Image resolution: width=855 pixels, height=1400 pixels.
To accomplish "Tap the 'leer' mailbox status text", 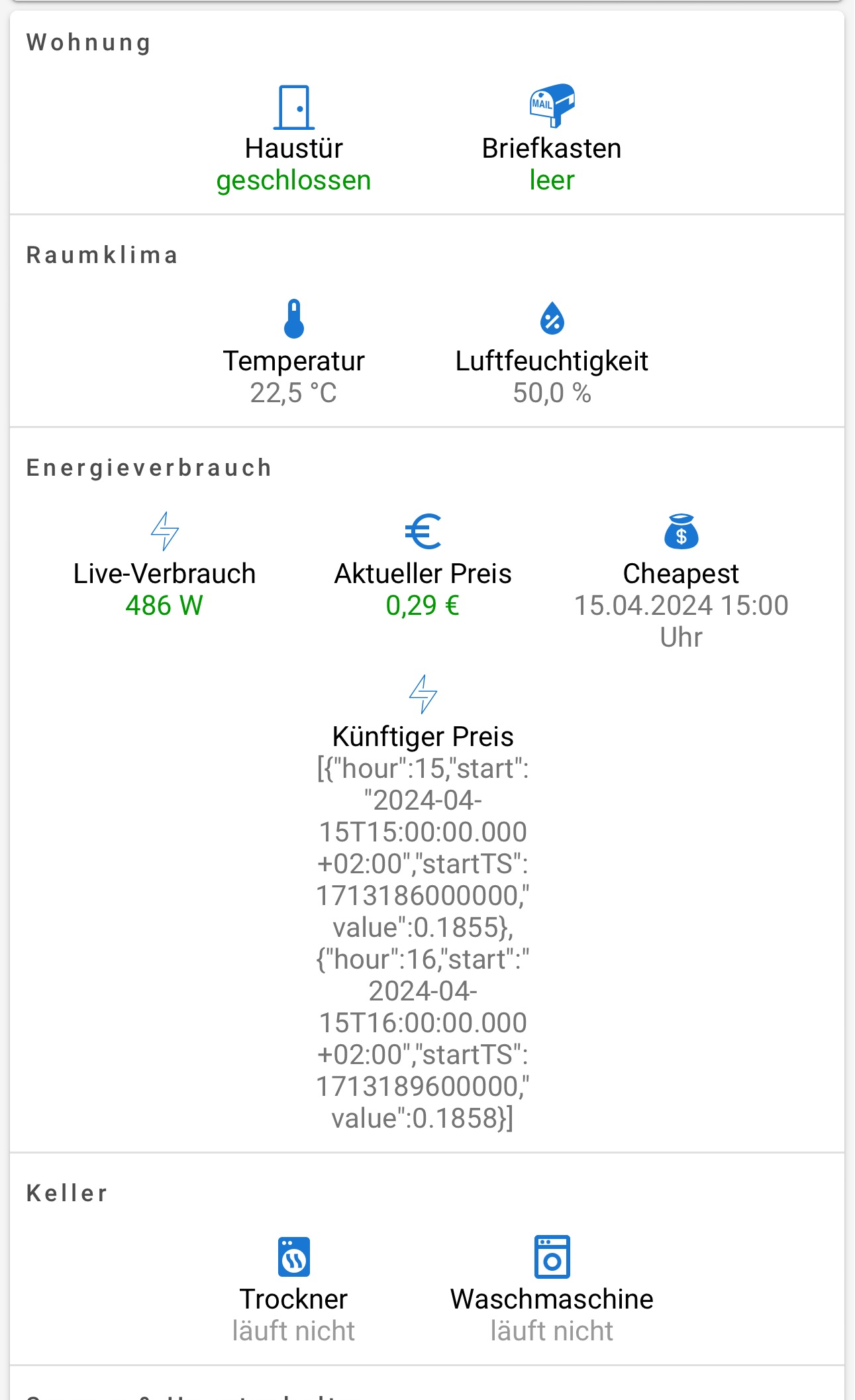I will coord(552,180).
